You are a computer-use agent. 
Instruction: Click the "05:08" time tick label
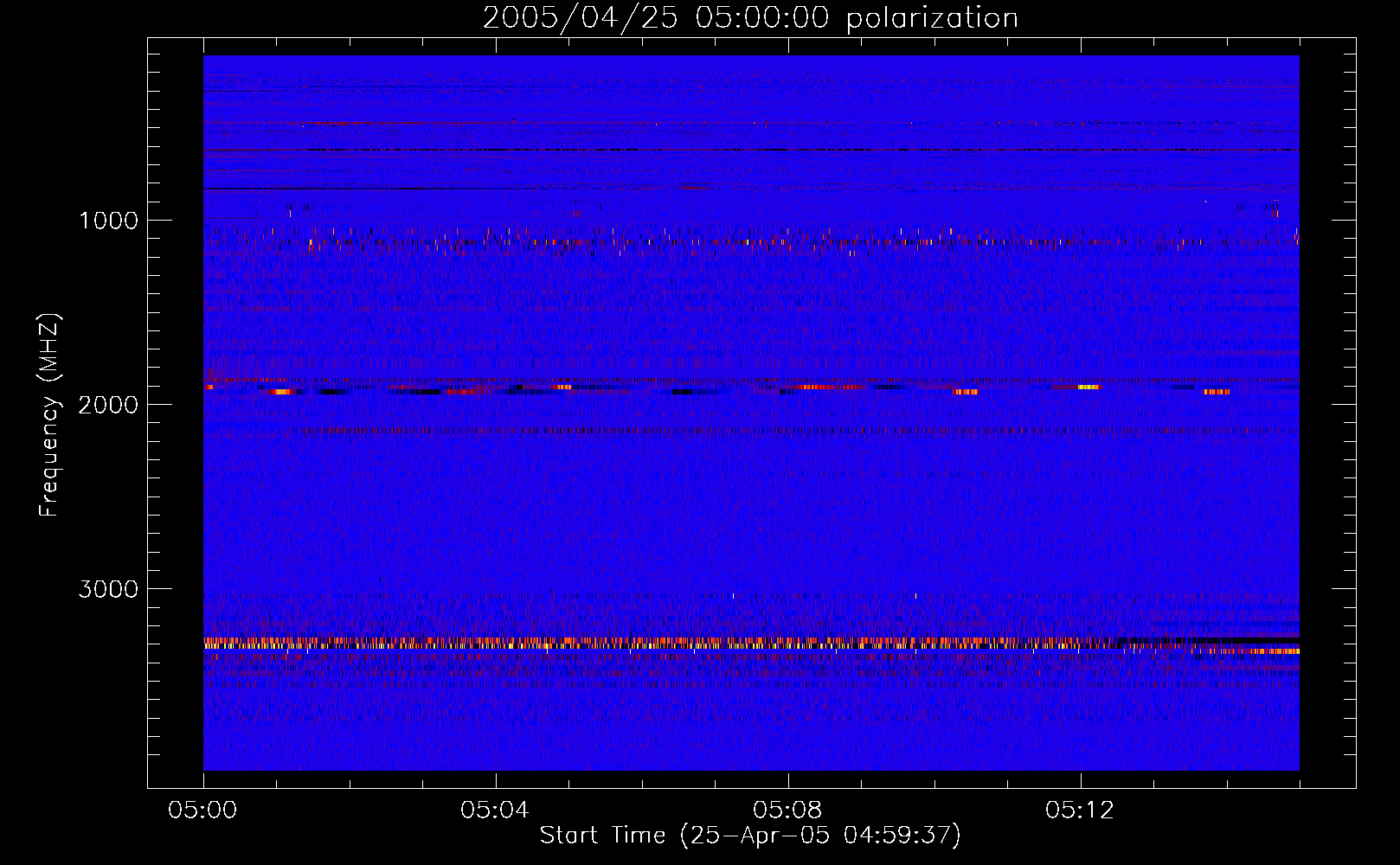click(x=787, y=811)
